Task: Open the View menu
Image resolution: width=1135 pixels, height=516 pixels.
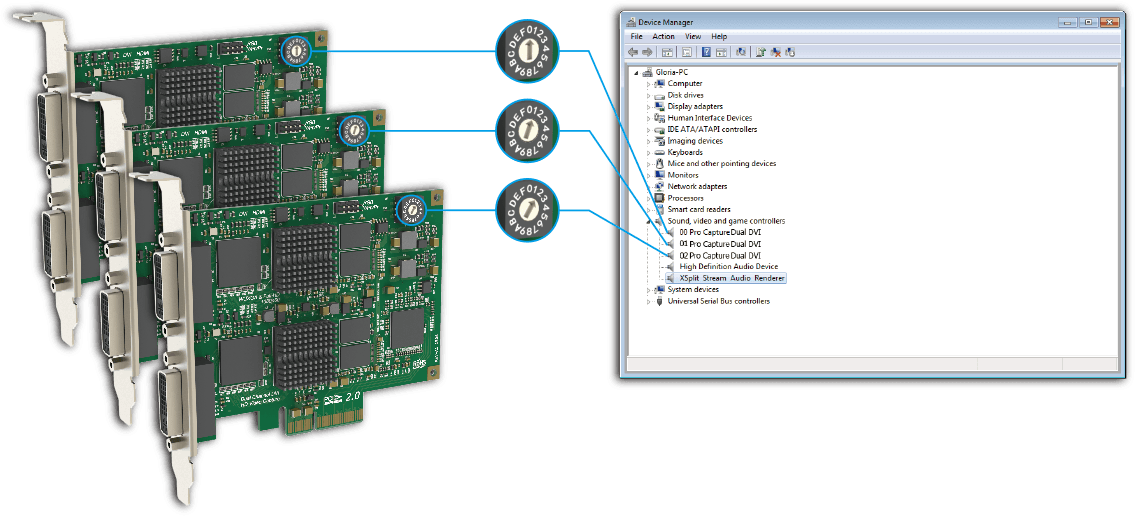Action: pos(693,36)
